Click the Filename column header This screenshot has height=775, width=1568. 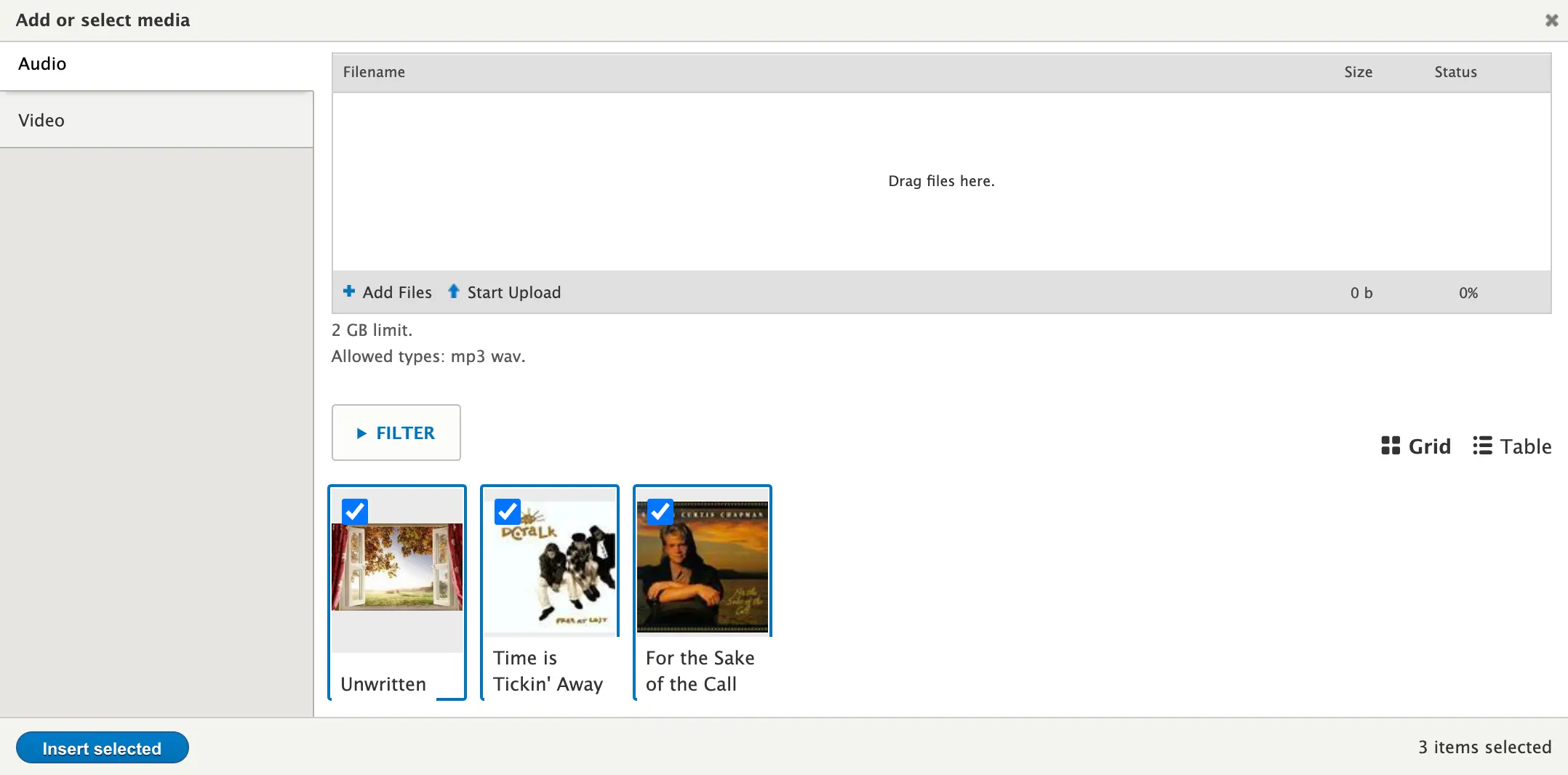[374, 72]
